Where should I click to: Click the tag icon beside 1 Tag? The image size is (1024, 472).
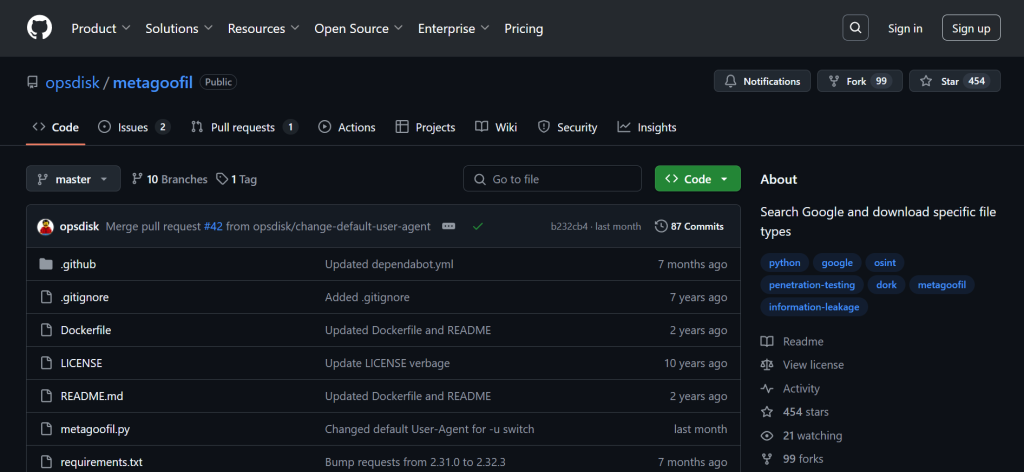222,179
